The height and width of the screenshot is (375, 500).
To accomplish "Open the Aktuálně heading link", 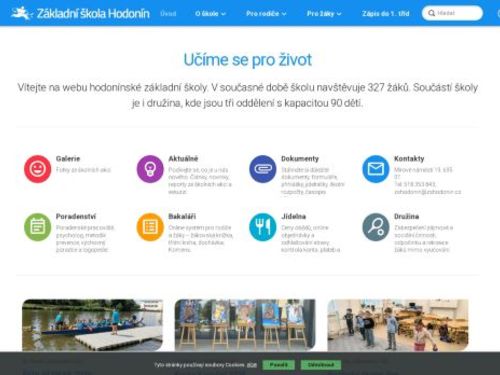I will pos(183,159).
